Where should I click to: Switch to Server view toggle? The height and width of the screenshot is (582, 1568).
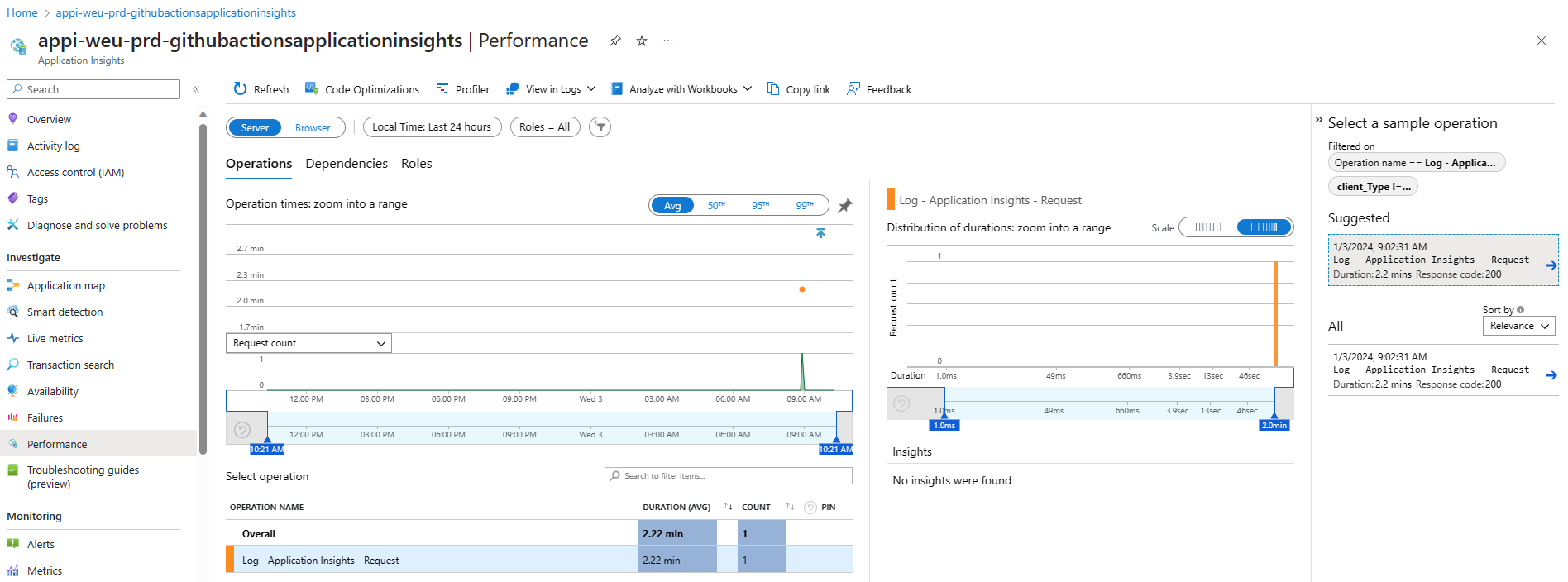[x=255, y=127]
